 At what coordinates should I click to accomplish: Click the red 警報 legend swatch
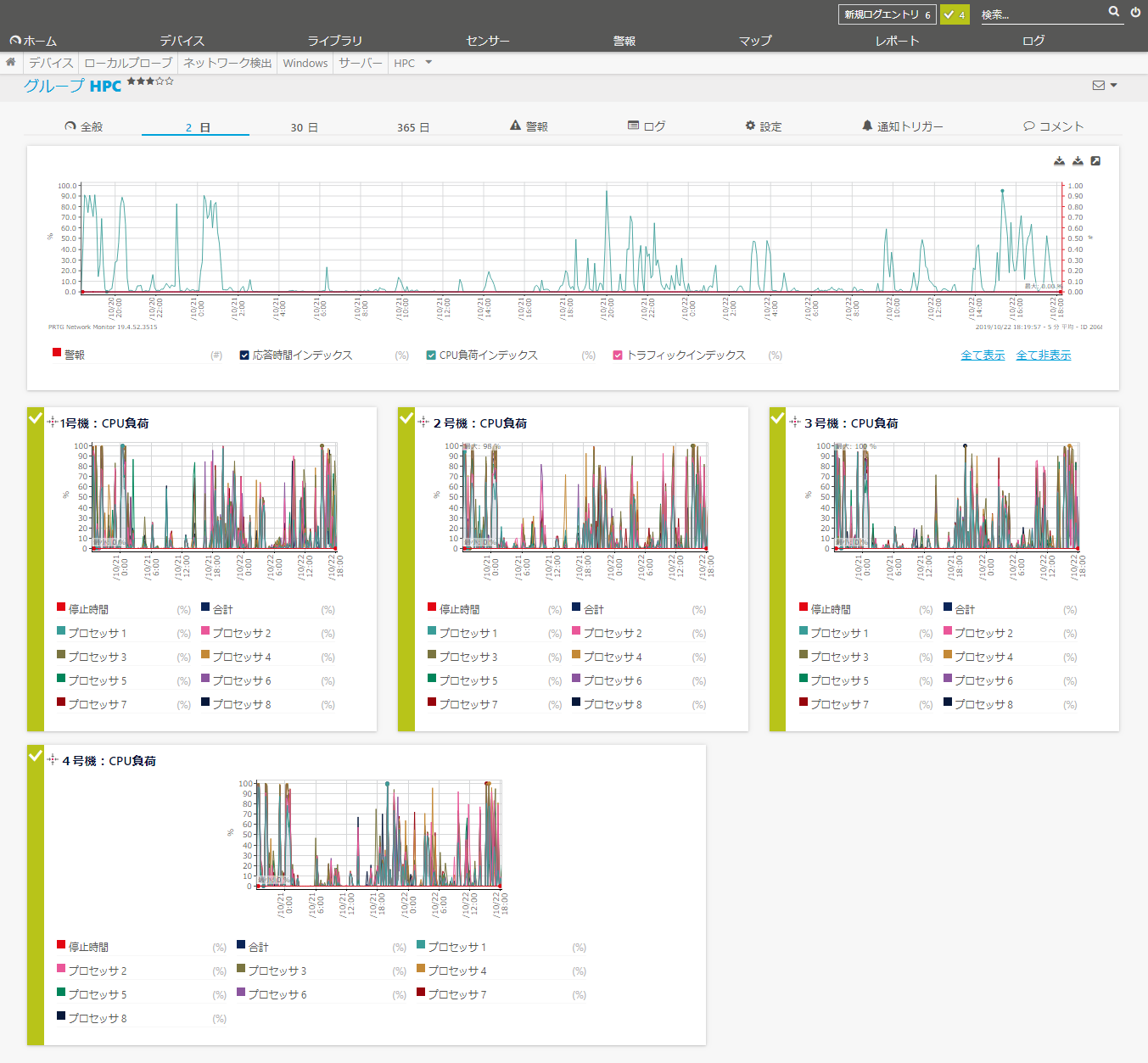click(x=57, y=353)
